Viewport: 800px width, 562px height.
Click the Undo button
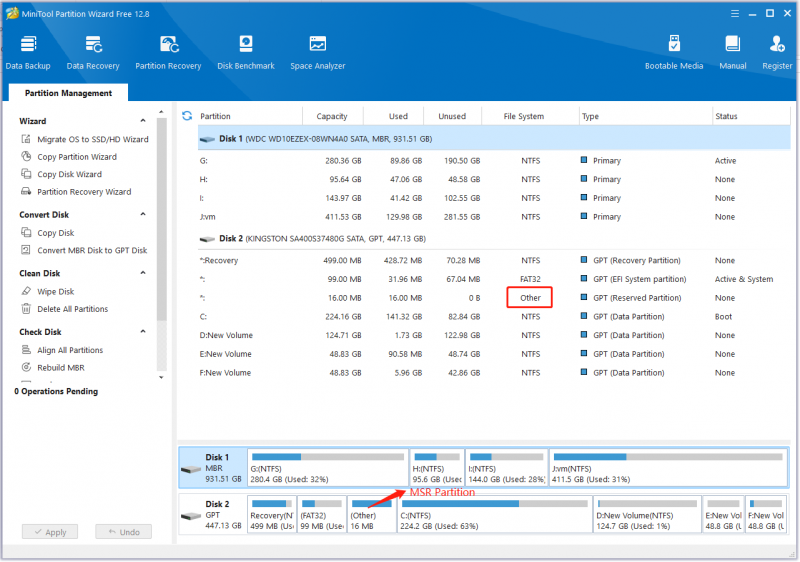tap(123, 532)
